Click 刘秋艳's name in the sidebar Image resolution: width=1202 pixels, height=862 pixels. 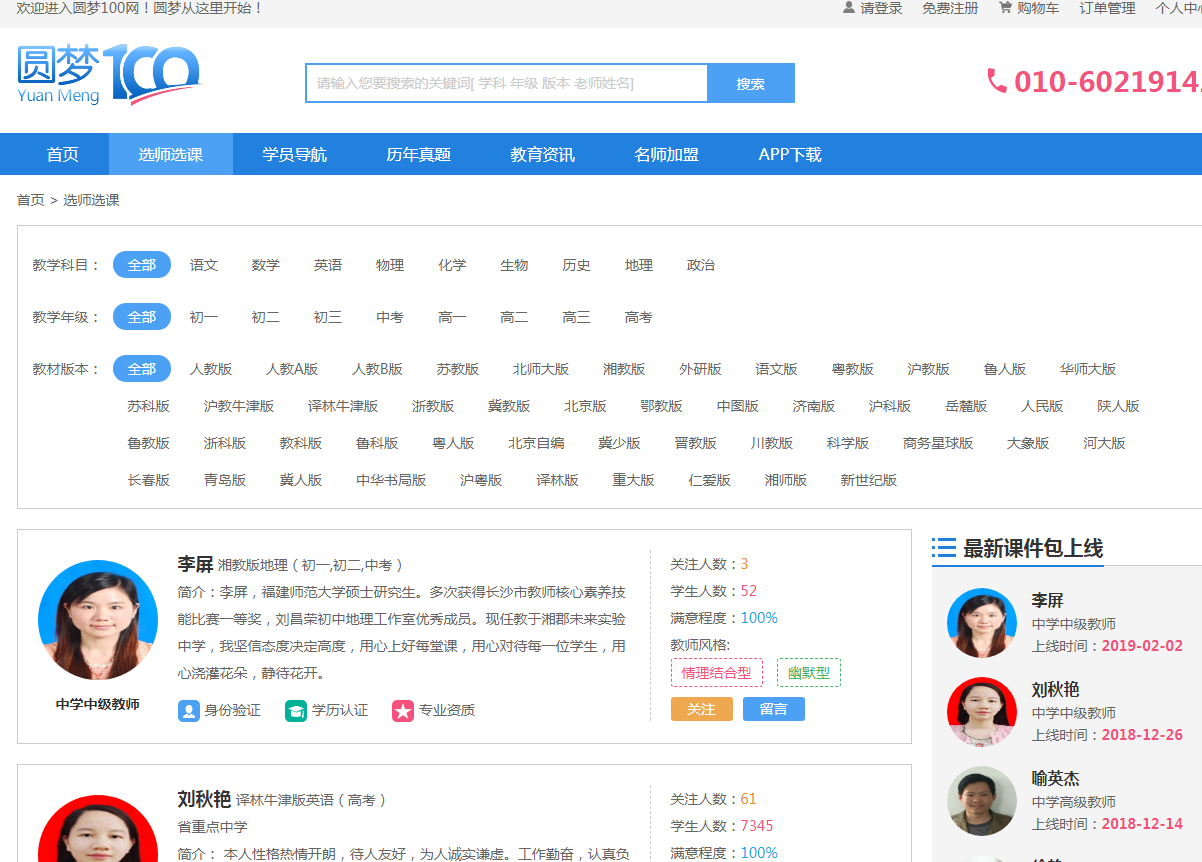pyautogui.click(x=1055, y=689)
